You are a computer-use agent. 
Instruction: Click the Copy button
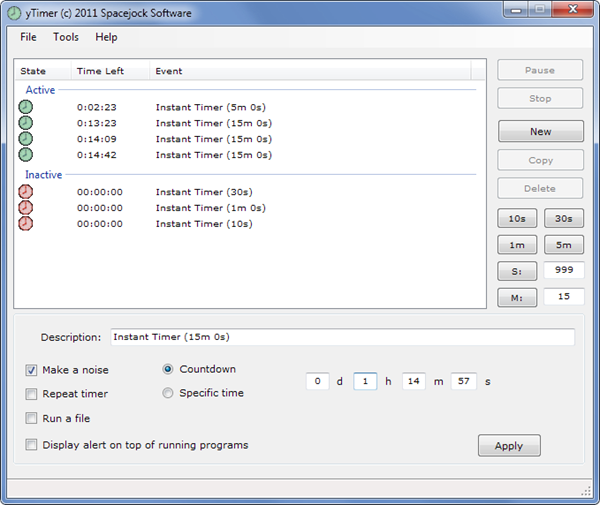coord(540,160)
